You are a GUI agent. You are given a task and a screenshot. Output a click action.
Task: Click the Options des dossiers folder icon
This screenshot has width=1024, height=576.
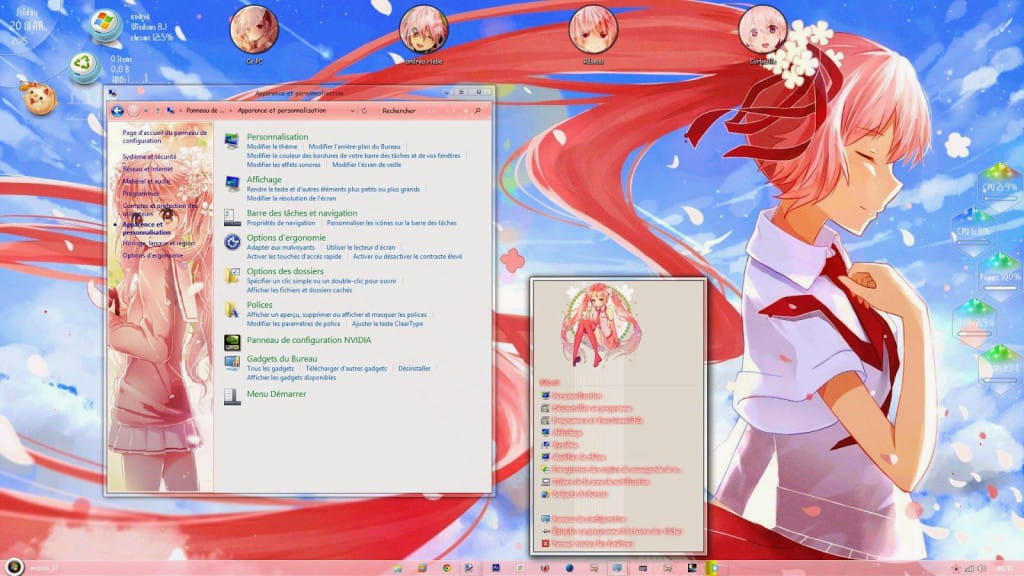(232, 273)
